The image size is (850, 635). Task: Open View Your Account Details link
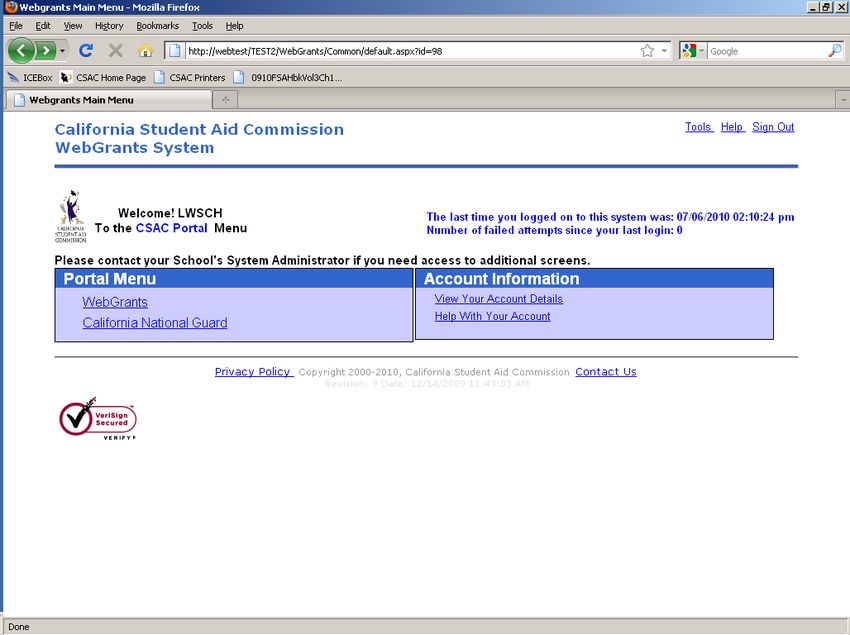tap(499, 299)
